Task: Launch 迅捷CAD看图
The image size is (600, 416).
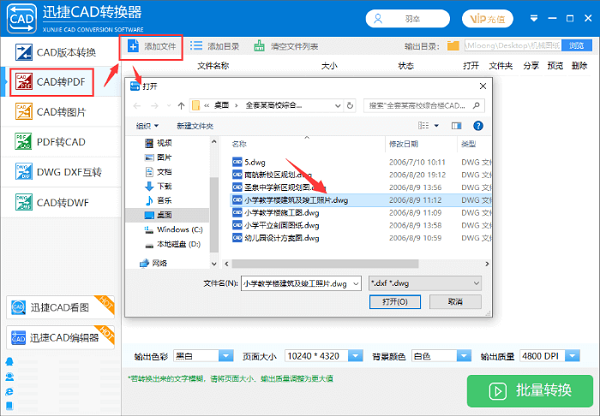Action: click(60, 307)
